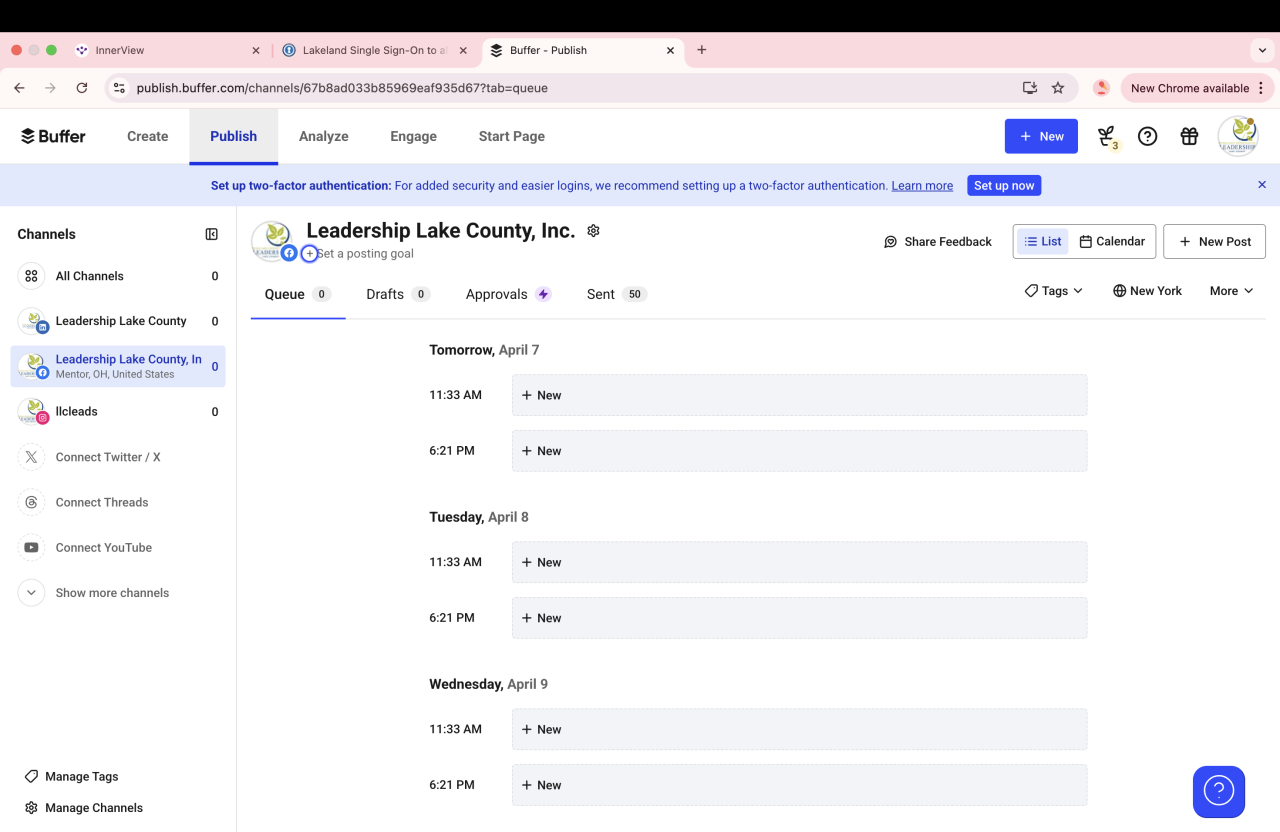Image resolution: width=1280 pixels, height=832 pixels.
Task: Open the sprout icon with badge 3
Action: (x=1107, y=137)
